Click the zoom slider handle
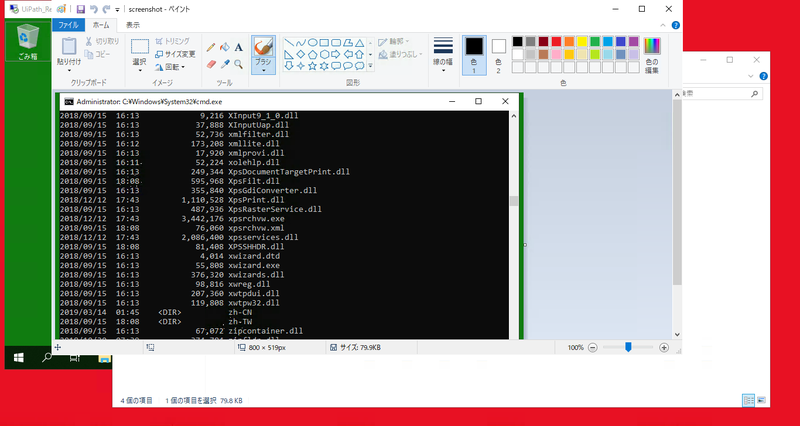Screen dimensions: 800x426 (628, 347)
